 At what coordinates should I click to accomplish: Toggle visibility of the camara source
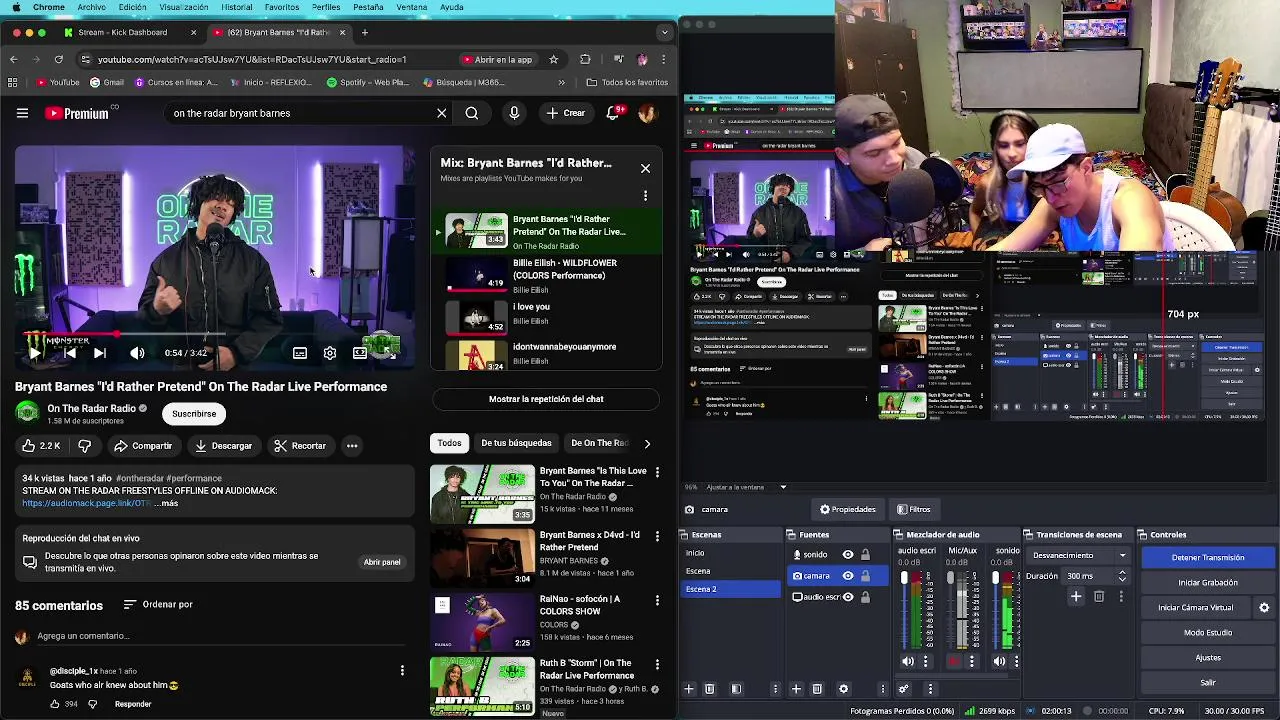(848, 576)
